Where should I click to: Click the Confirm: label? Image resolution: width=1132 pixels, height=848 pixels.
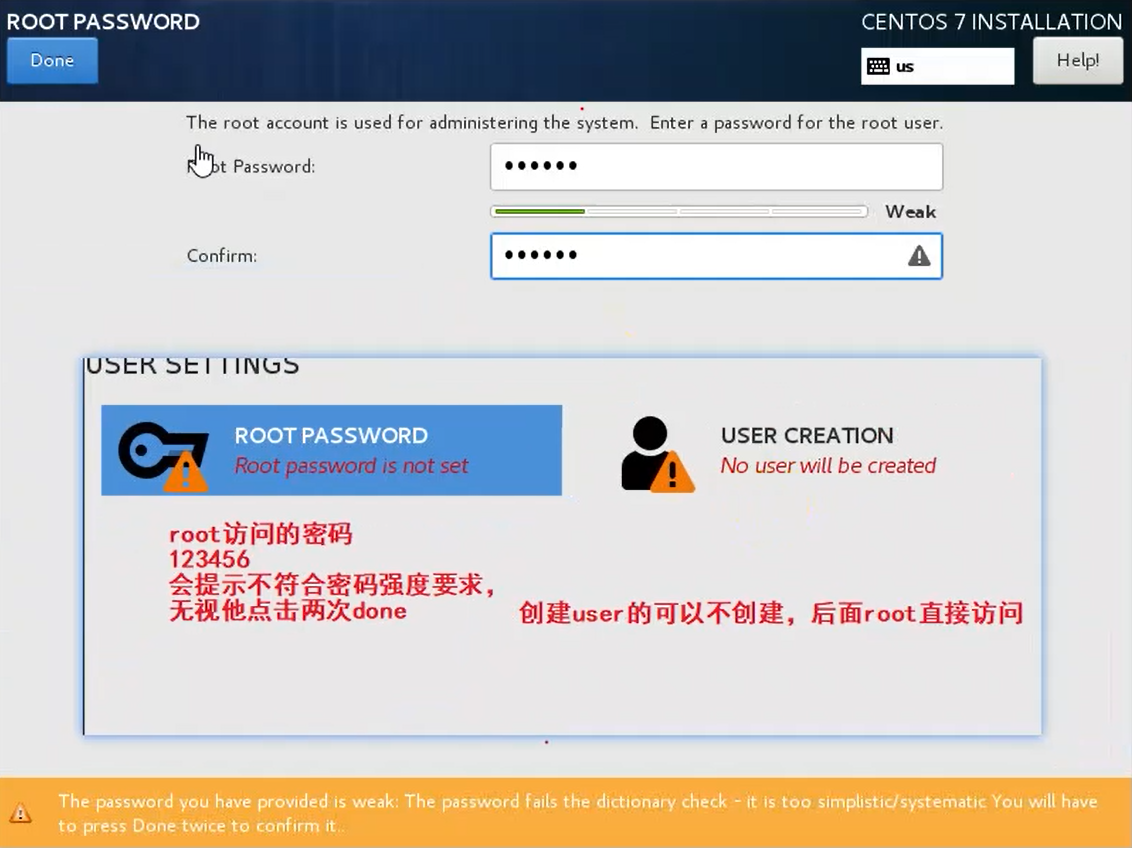[222, 255]
